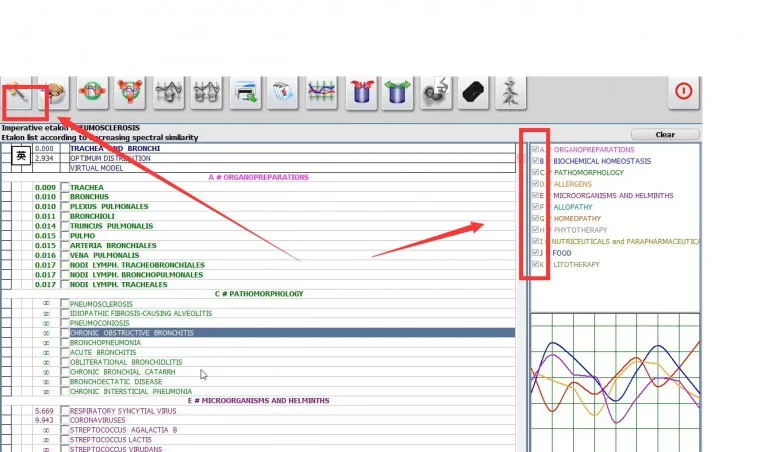Uncheck the ORGANOPREPARATIONS group checkbox
This screenshot has height=452, width=768.
pyautogui.click(x=535, y=149)
